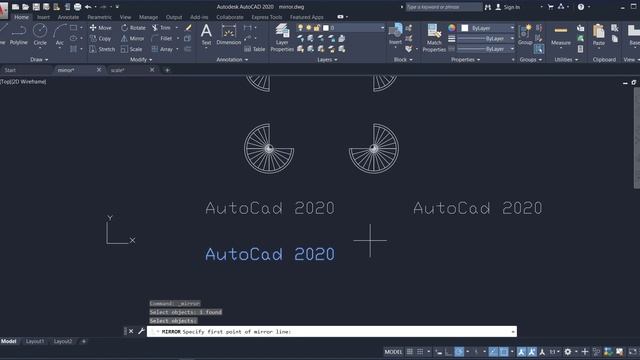Click the keyword search input field

[444, 7]
